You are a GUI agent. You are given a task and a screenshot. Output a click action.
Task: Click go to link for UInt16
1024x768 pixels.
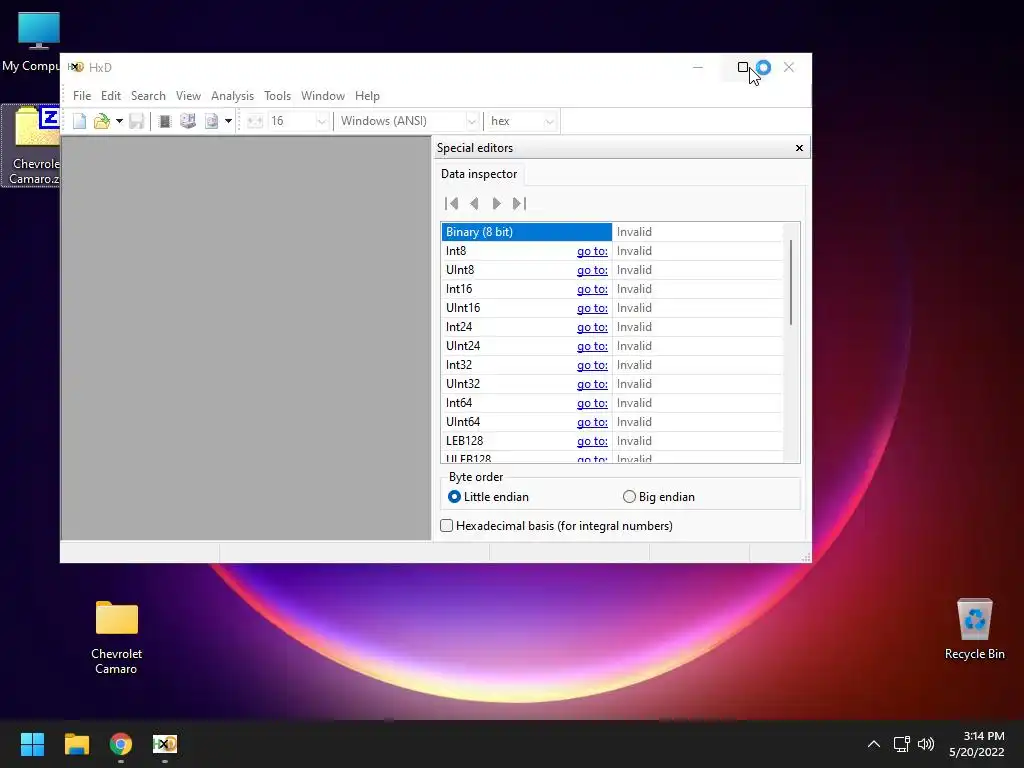[592, 308]
